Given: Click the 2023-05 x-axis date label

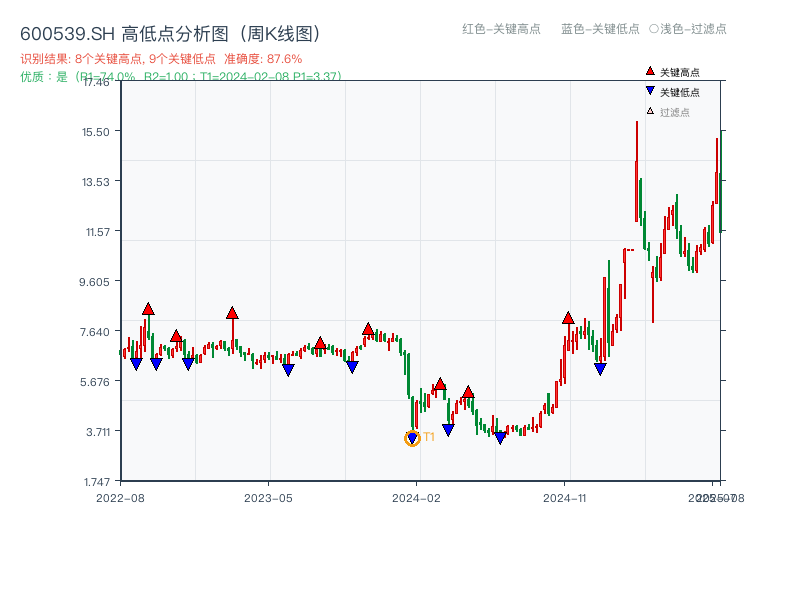Looking at the screenshot, I should point(268,497).
